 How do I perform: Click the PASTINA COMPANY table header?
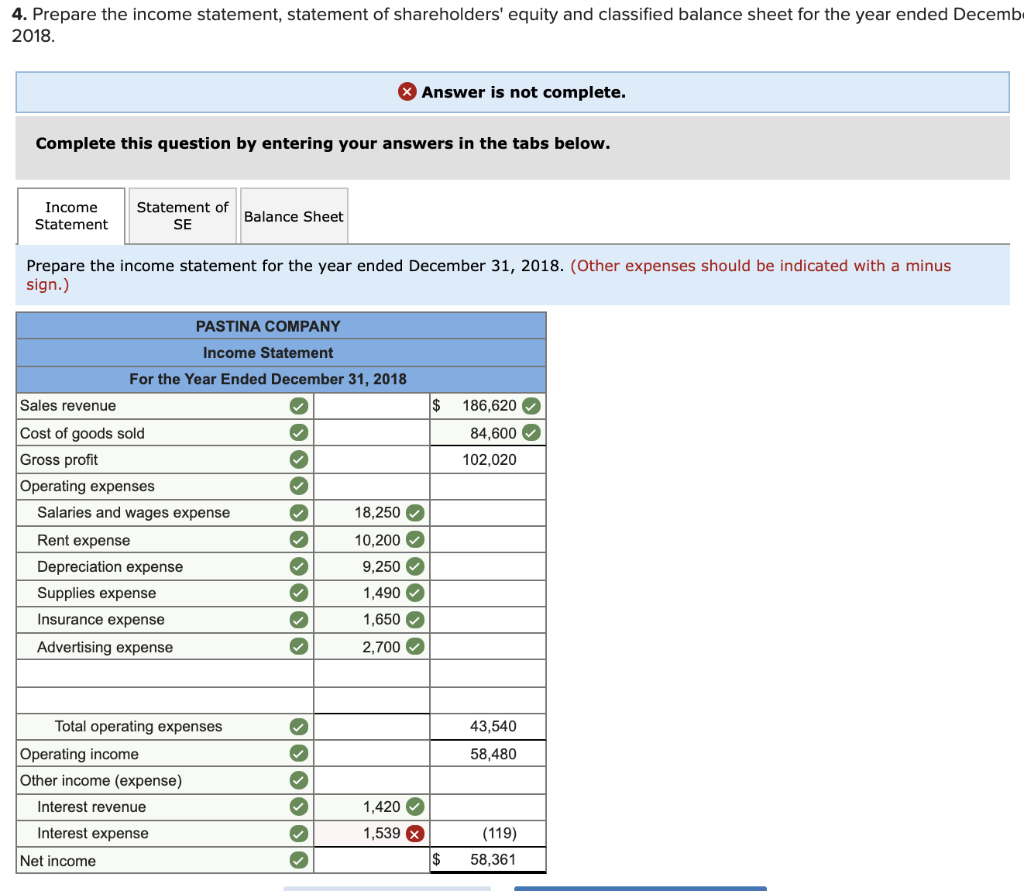click(281, 326)
